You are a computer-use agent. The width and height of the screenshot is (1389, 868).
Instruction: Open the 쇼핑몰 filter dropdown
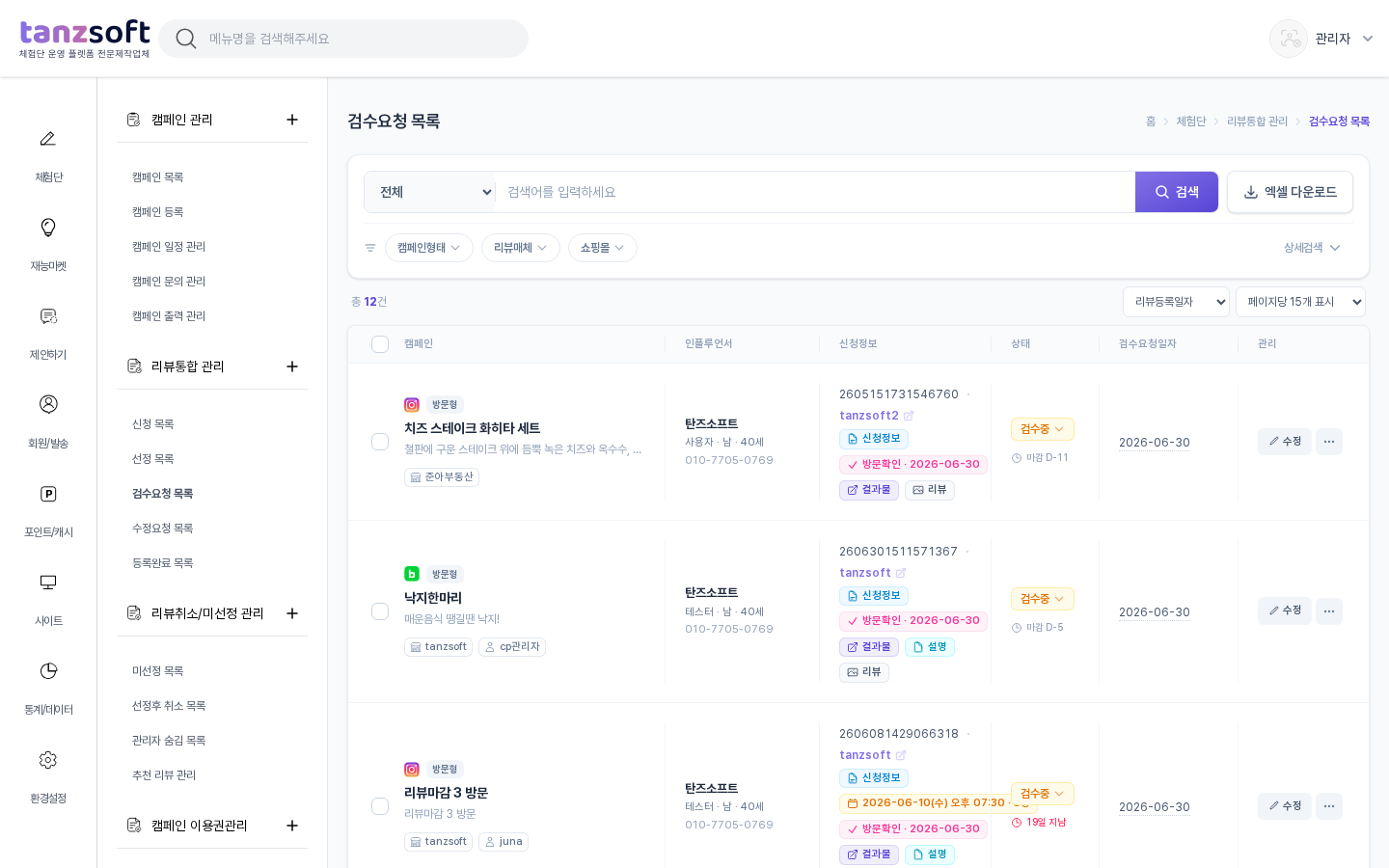coord(603,248)
